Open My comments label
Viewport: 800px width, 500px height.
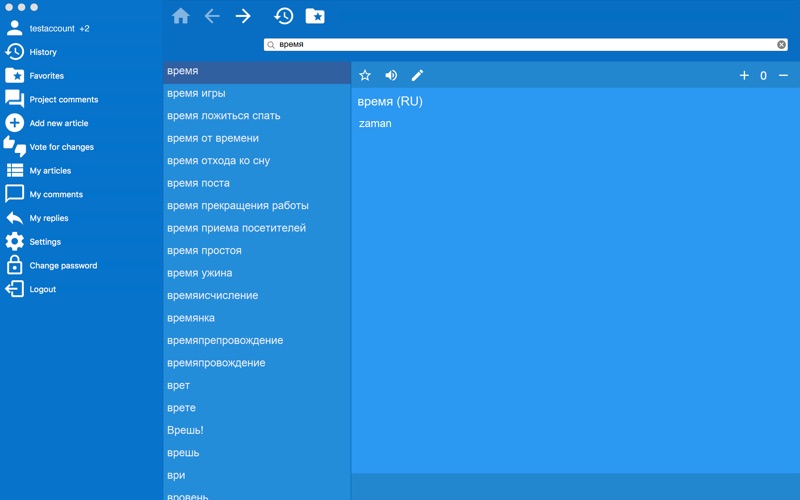tap(56, 194)
